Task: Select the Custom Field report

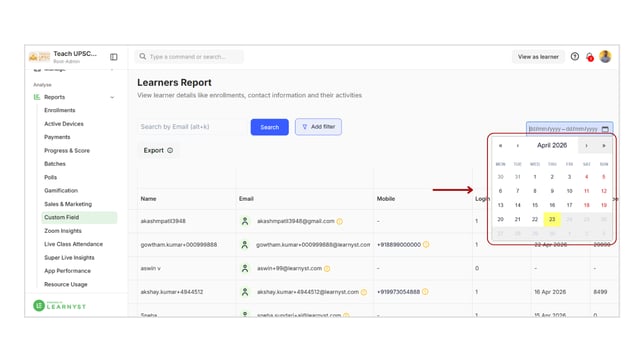Action: tap(79, 217)
